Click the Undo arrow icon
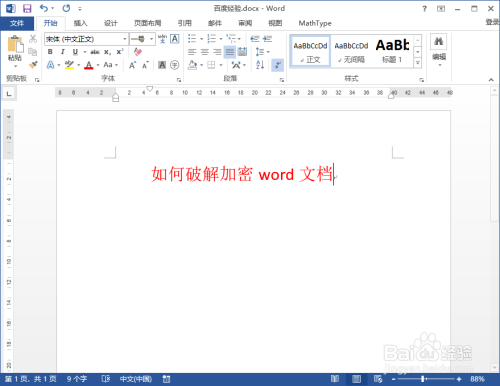This screenshot has height=386, width=500. [x=44, y=8]
